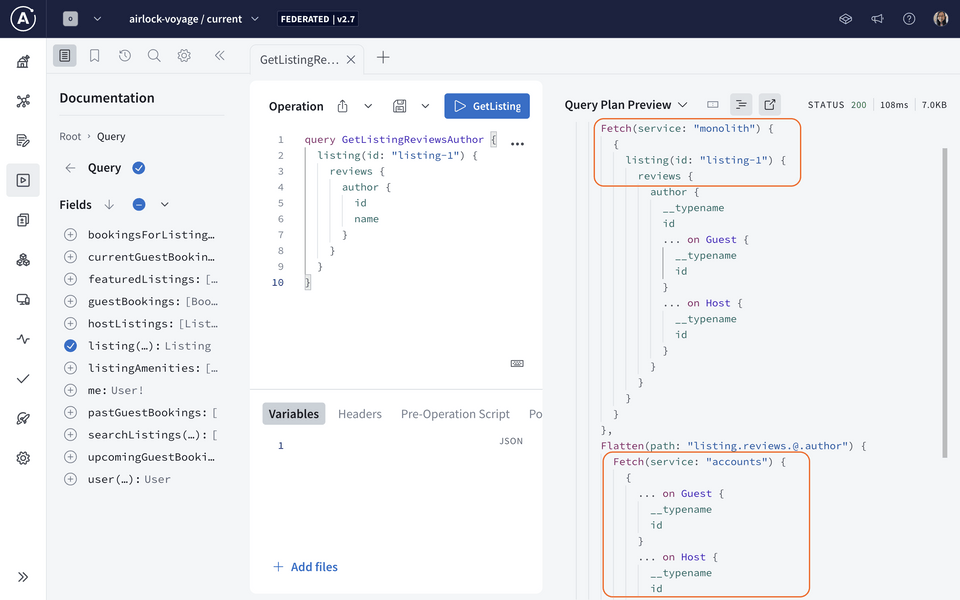Open operation history clock icon
The image size is (960, 600).
click(125, 56)
